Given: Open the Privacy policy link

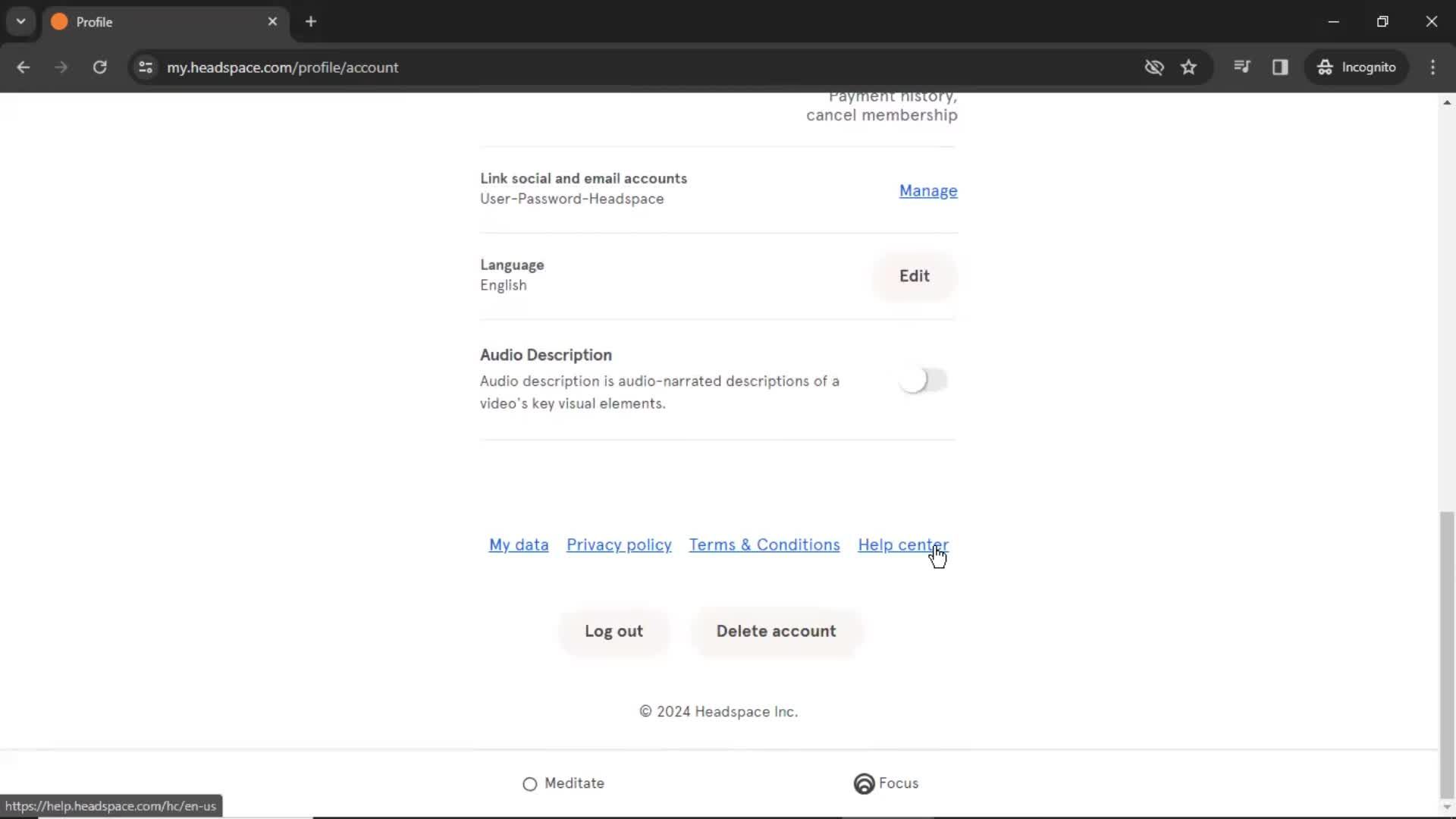Looking at the screenshot, I should [x=619, y=544].
